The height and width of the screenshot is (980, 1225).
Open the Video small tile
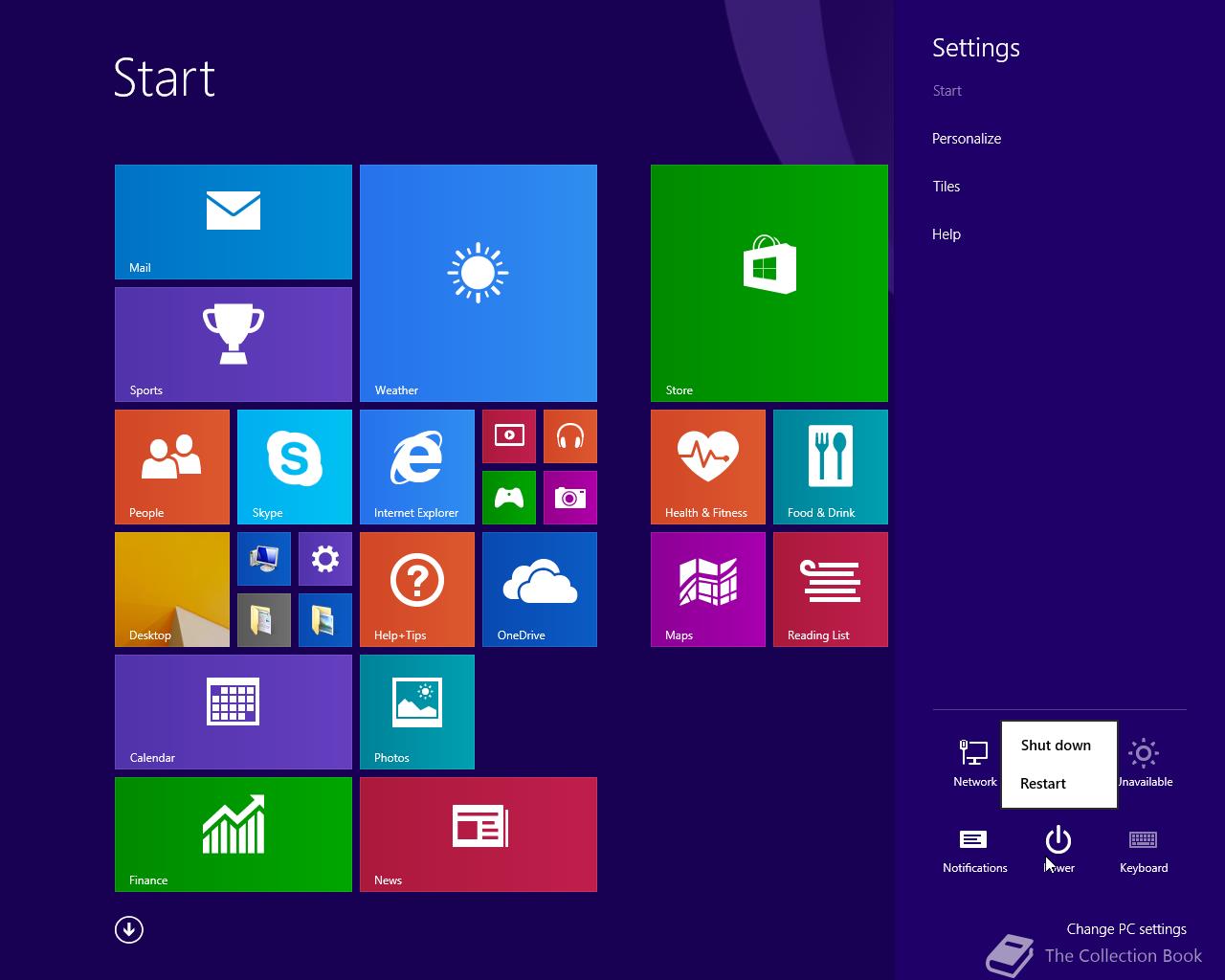click(x=509, y=436)
